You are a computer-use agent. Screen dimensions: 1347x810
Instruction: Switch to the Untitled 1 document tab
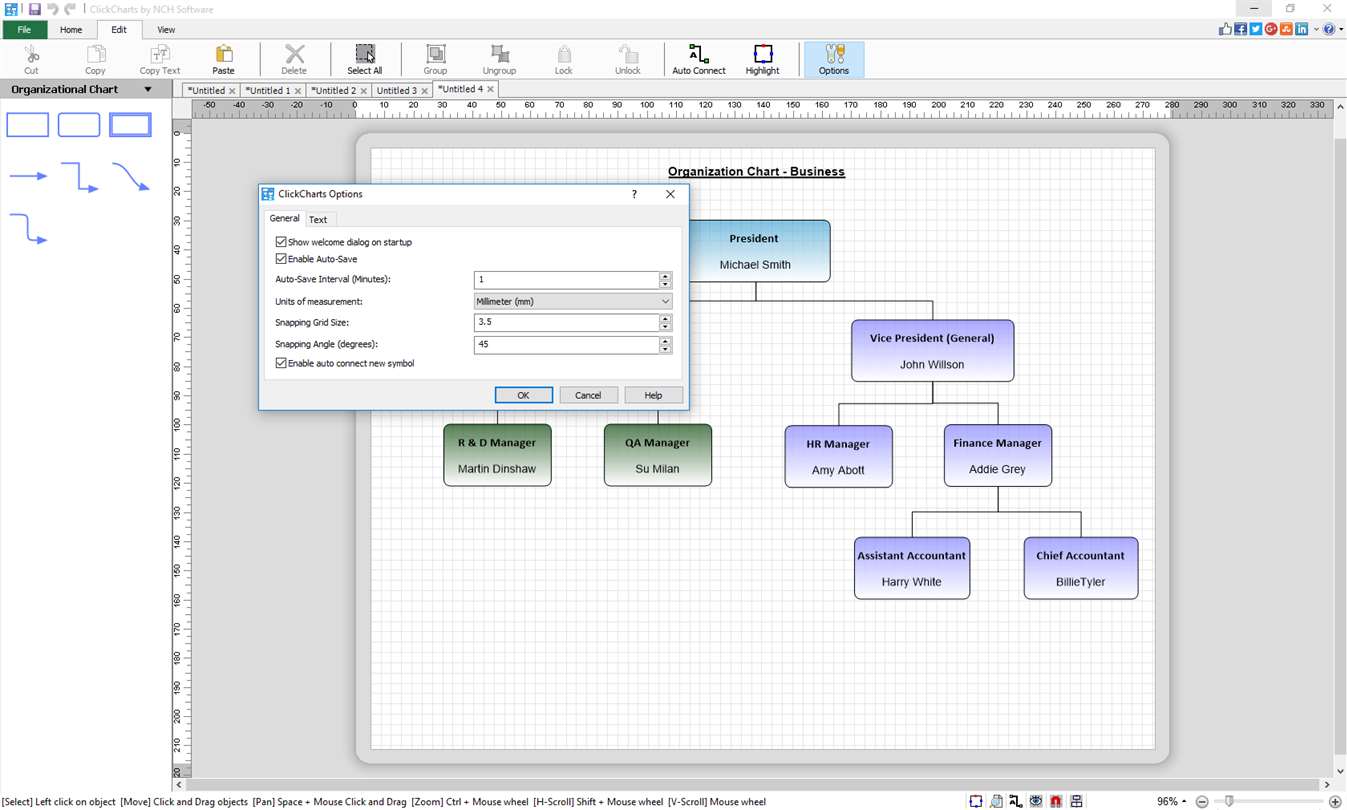267,90
